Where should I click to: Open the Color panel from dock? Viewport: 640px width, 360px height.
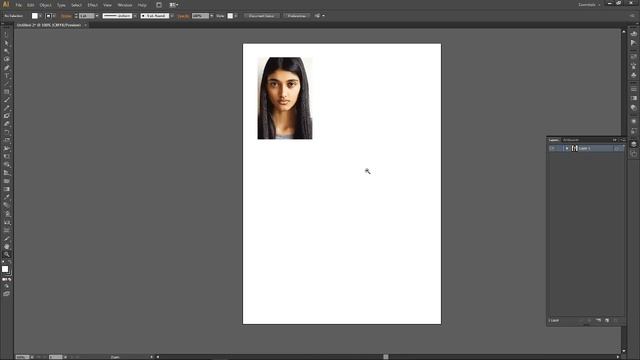tap(633, 34)
